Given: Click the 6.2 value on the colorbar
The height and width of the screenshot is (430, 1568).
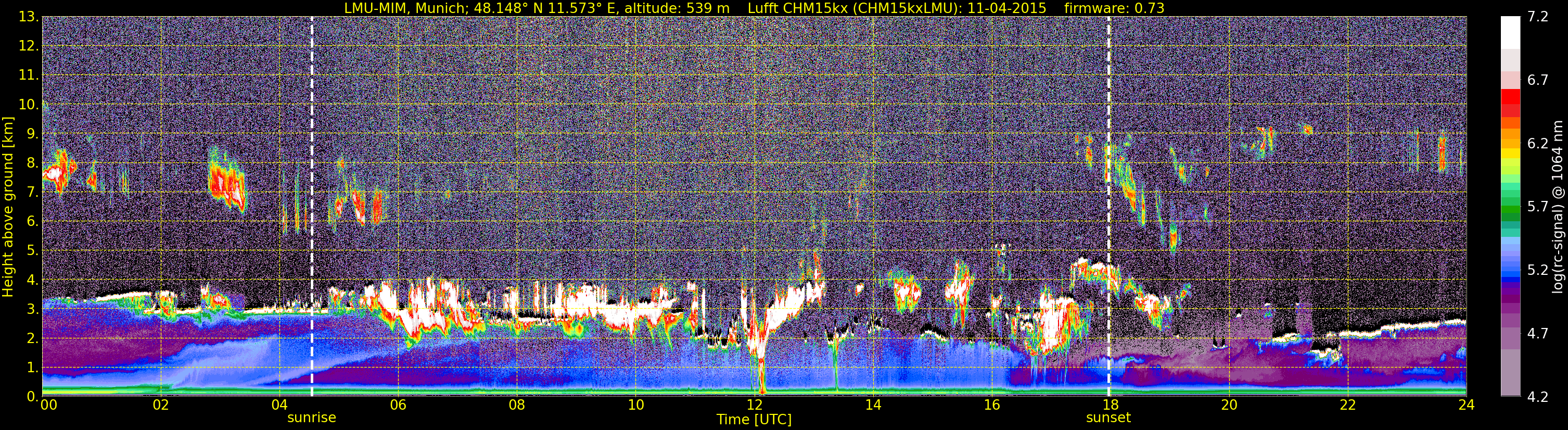Looking at the screenshot, I should click(x=1538, y=144).
